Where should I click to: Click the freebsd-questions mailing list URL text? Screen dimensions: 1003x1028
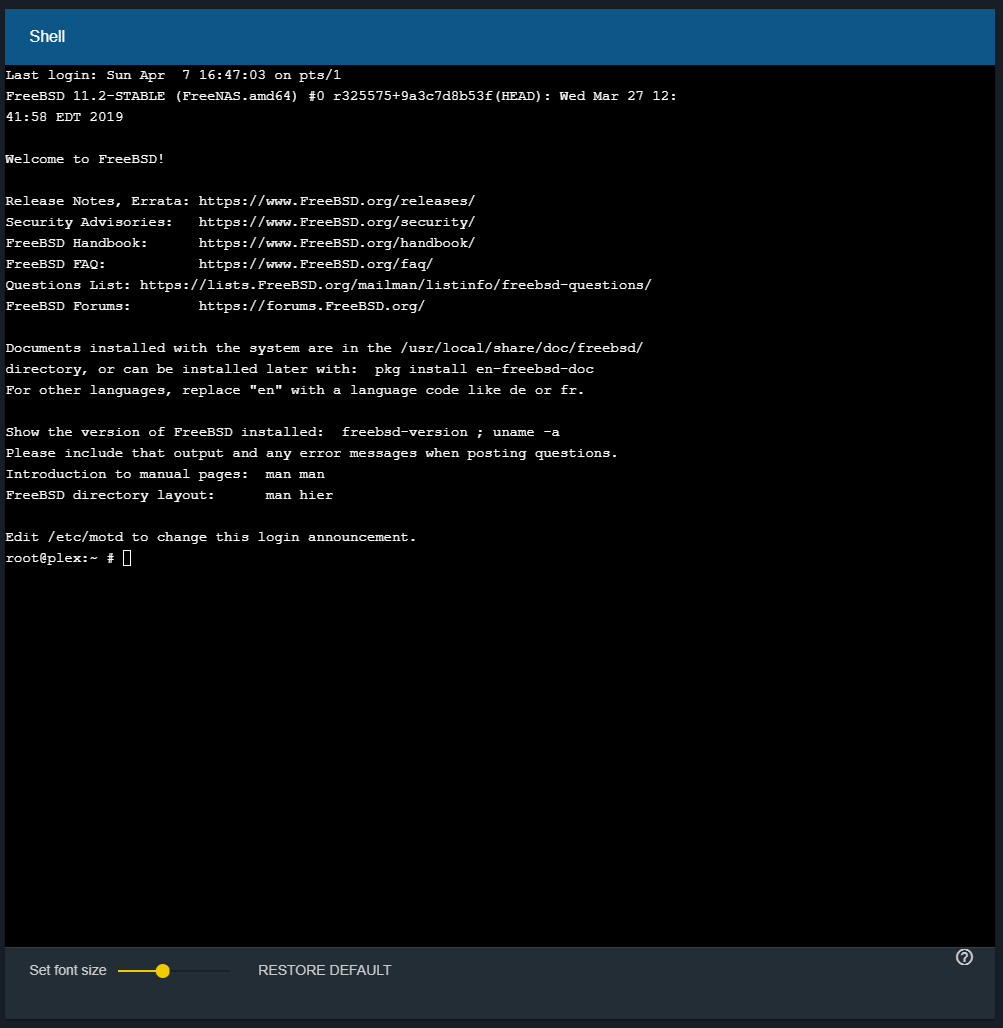(x=396, y=285)
